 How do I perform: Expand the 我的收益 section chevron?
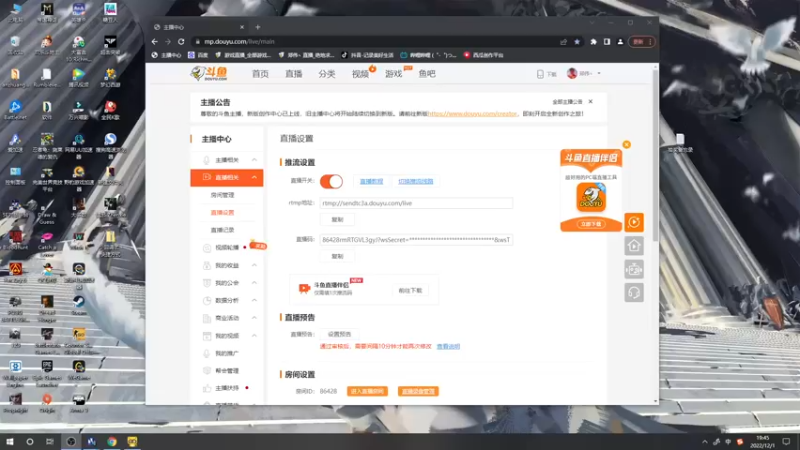coord(254,265)
